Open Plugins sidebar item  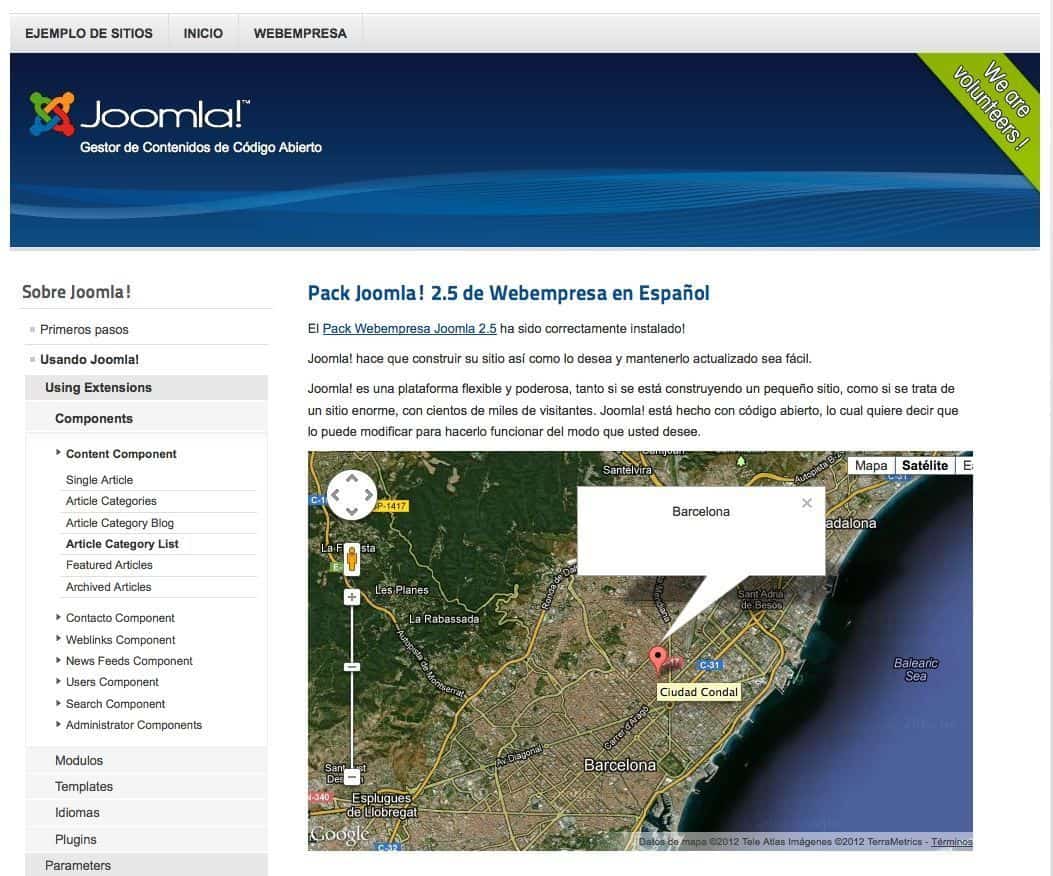click(x=146, y=840)
